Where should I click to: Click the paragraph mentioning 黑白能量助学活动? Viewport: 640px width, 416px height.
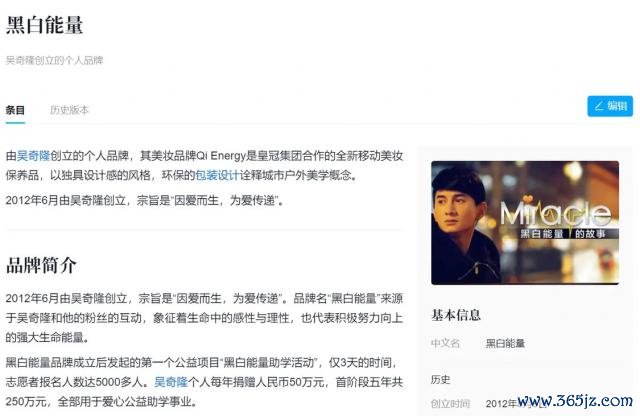(x=204, y=382)
